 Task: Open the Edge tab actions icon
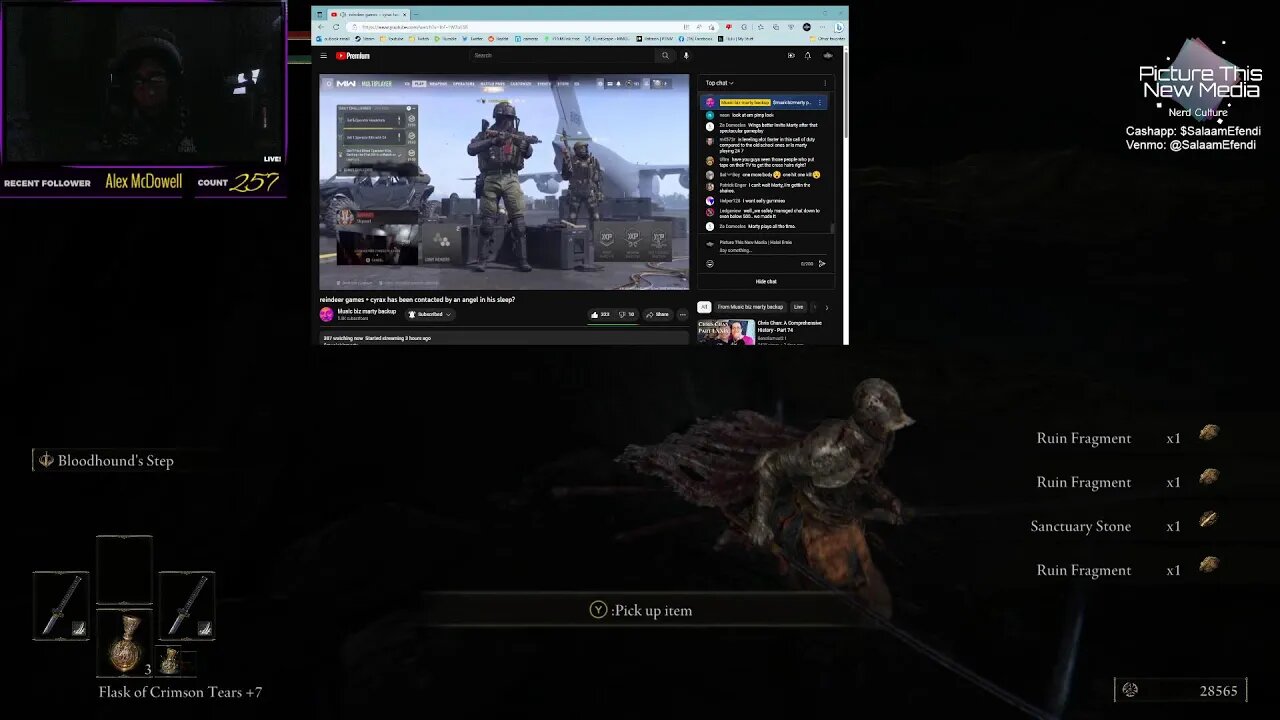(x=320, y=14)
